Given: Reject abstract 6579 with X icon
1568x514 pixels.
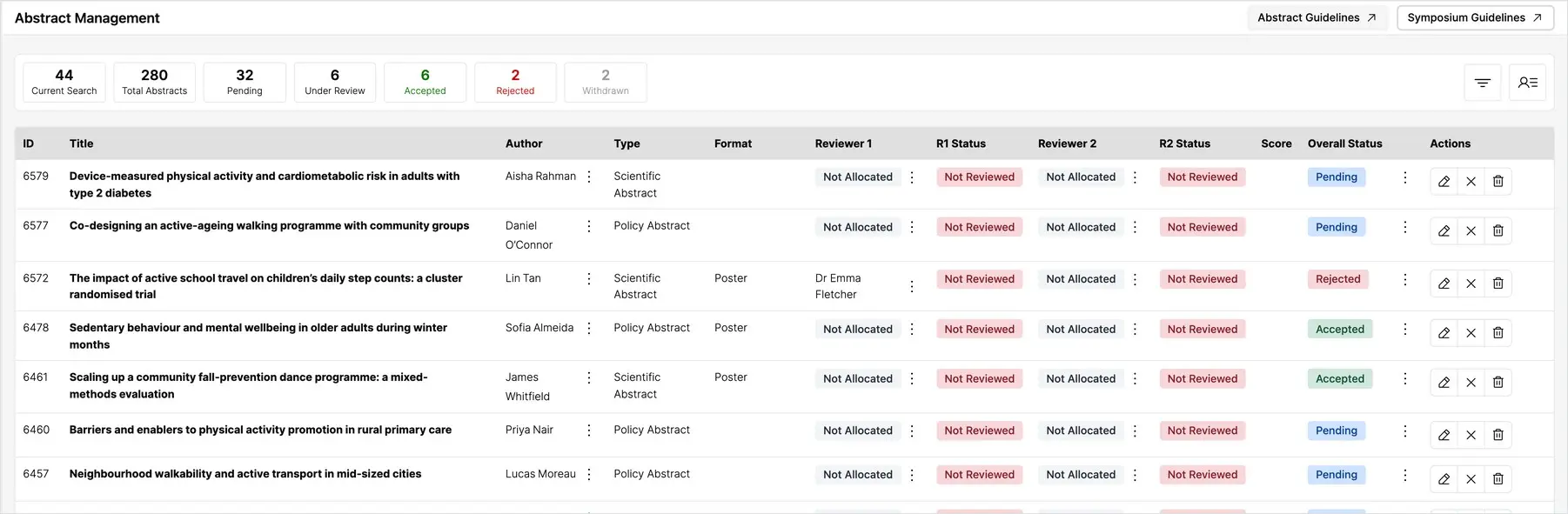Looking at the screenshot, I should (x=1471, y=181).
